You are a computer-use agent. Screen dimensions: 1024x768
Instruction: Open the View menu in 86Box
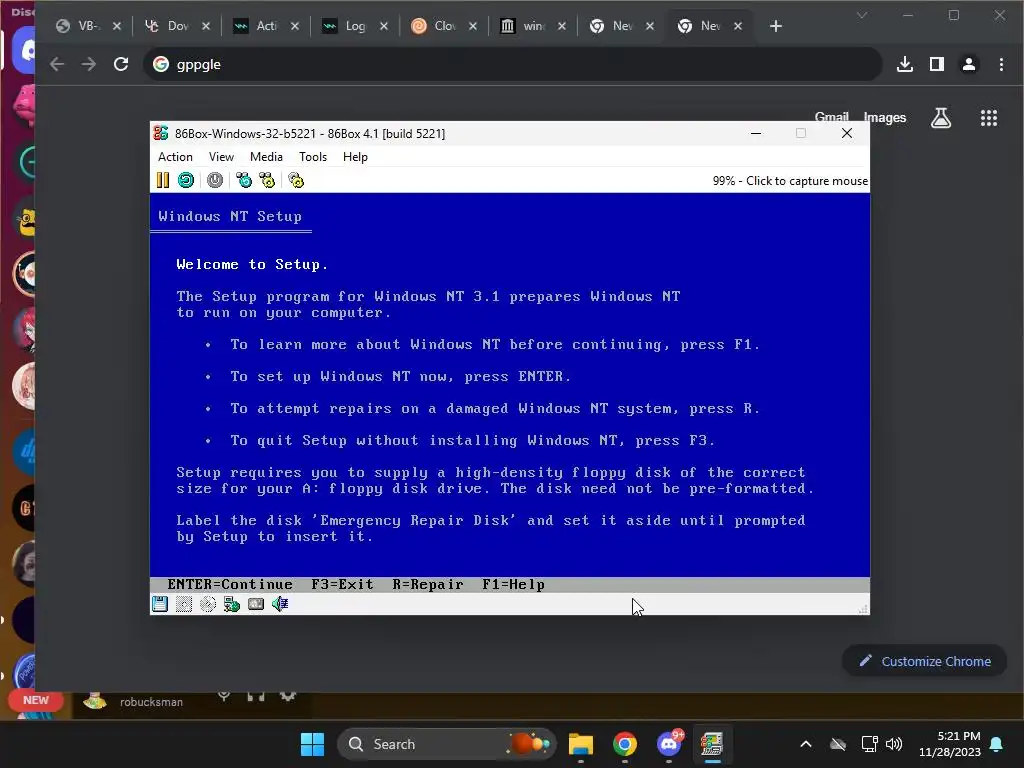click(x=221, y=157)
